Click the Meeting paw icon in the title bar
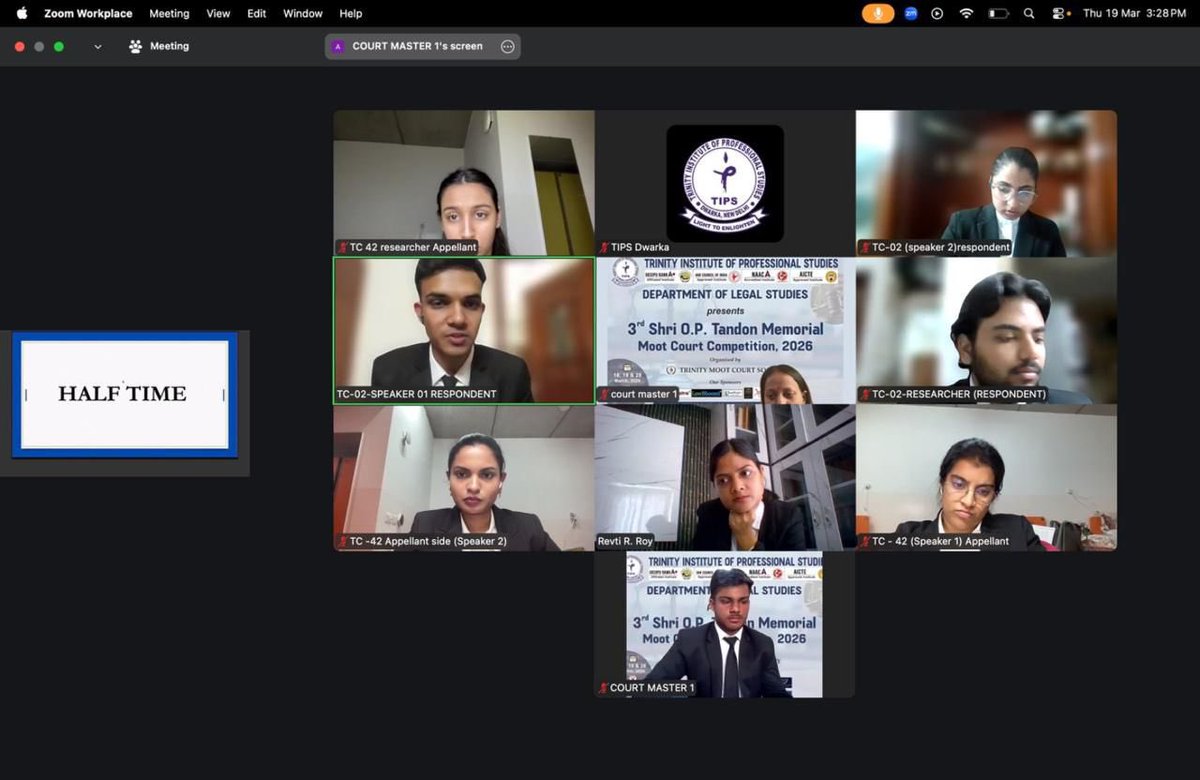Image resolution: width=1200 pixels, height=780 pixels. [135, 46]
